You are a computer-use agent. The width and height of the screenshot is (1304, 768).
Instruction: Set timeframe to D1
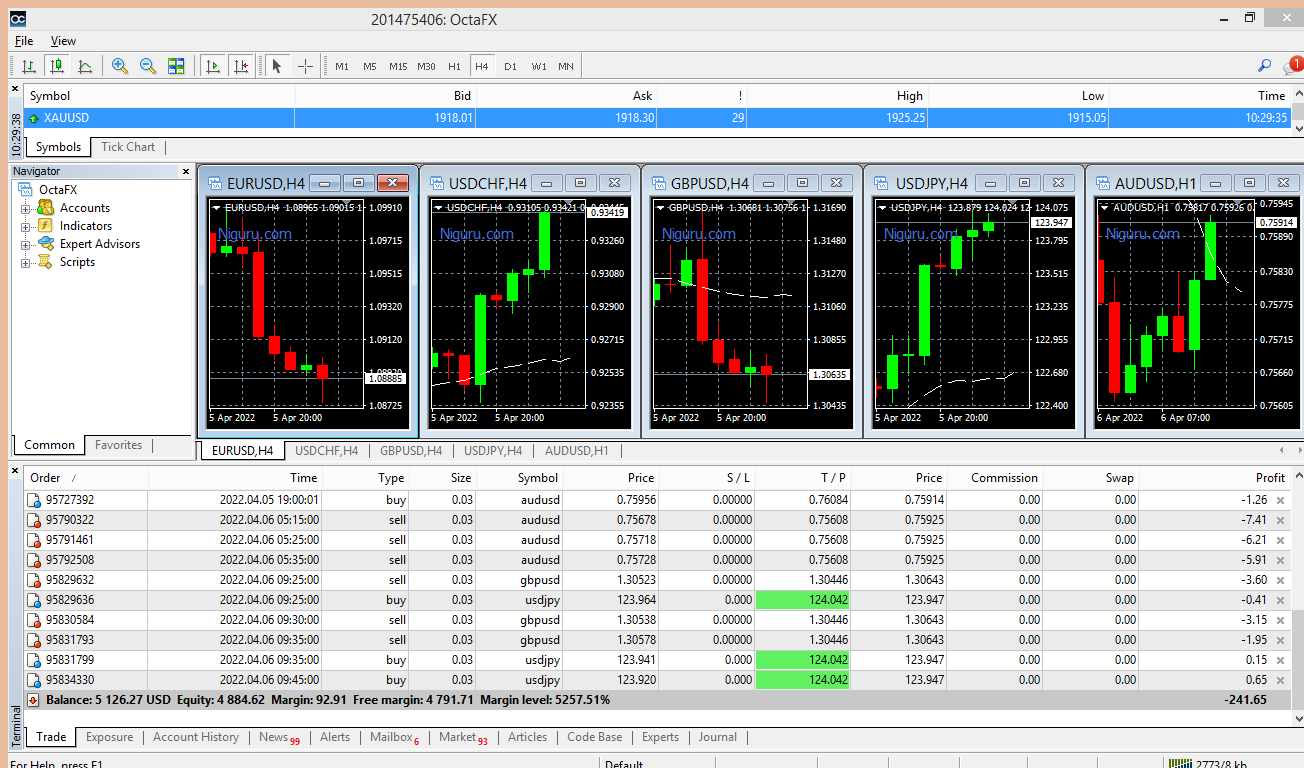coord(510,66)
